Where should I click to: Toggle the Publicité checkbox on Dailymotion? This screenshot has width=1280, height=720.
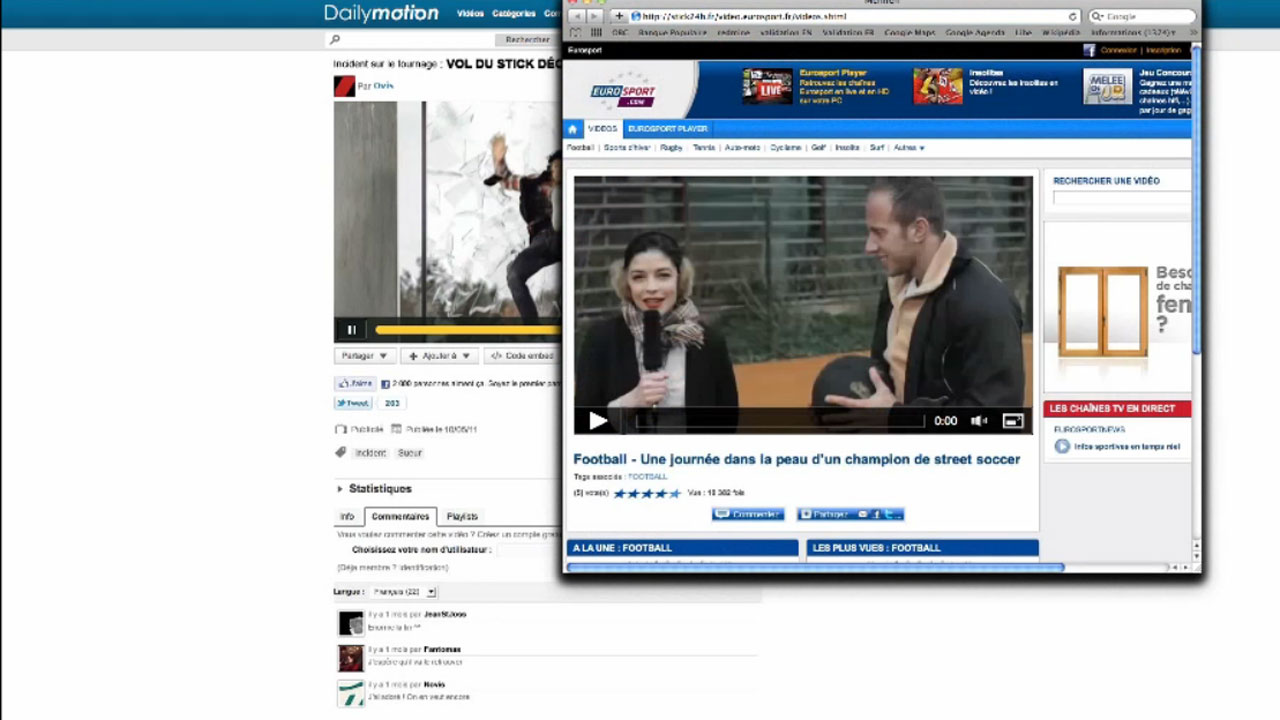pyautogui.click(x=340, y=429)
